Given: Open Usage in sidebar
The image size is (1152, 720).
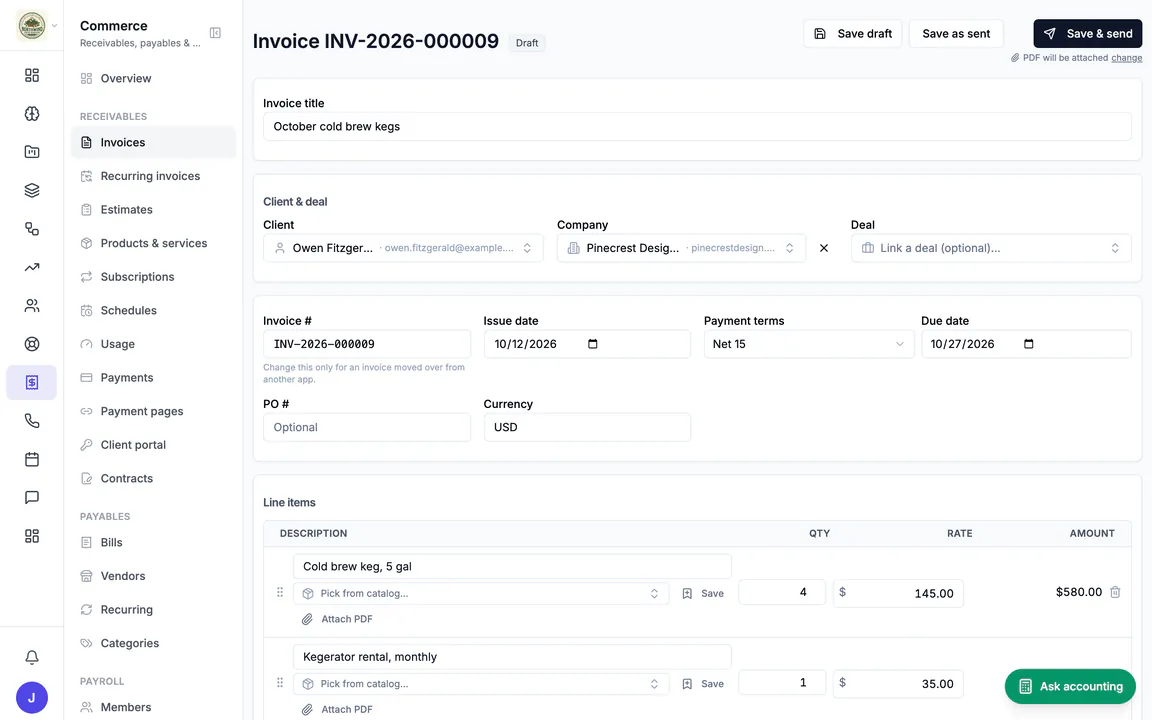Looking at the screenshot, I should [153, 344].
